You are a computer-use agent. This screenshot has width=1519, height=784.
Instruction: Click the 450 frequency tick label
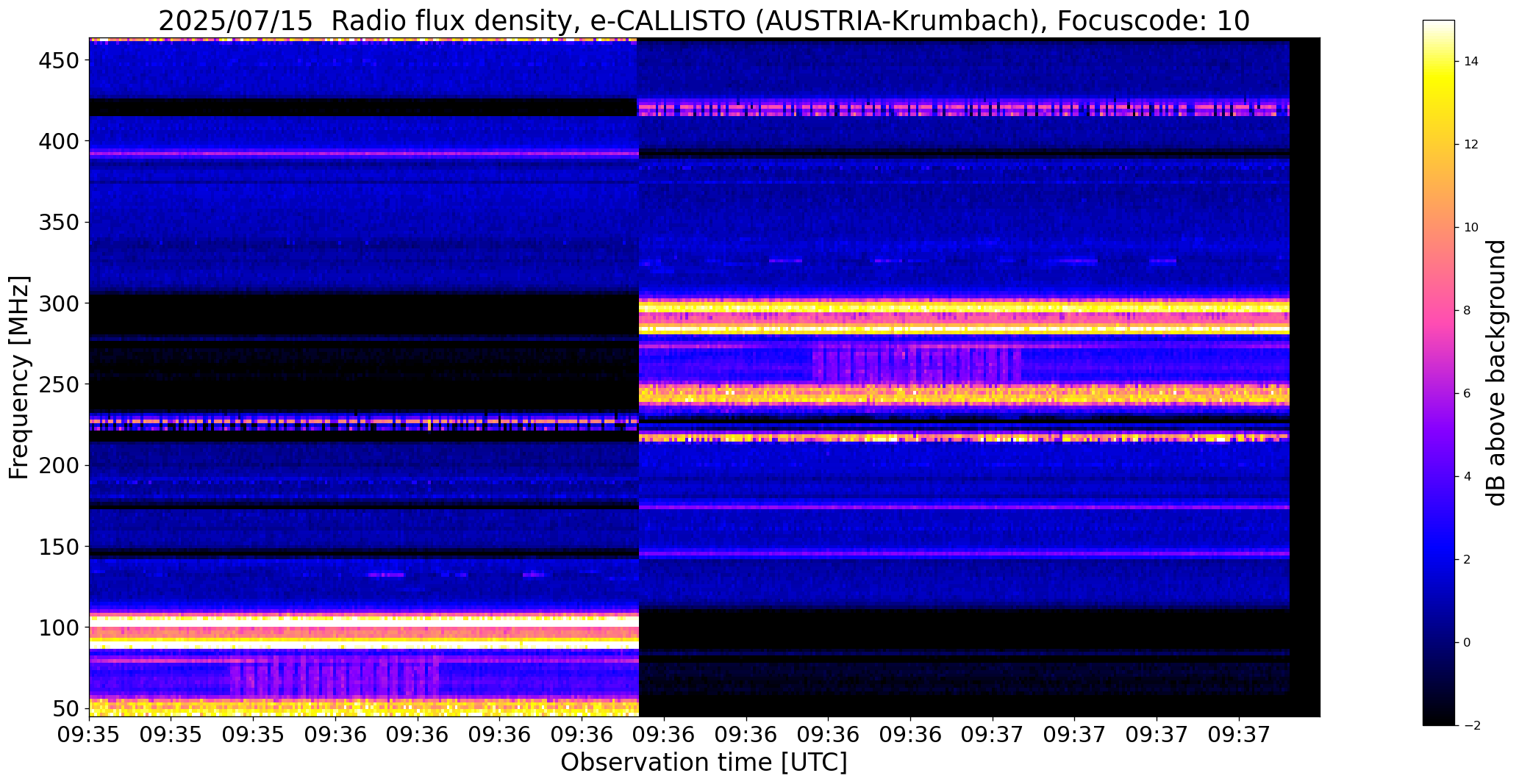(58, 60)
